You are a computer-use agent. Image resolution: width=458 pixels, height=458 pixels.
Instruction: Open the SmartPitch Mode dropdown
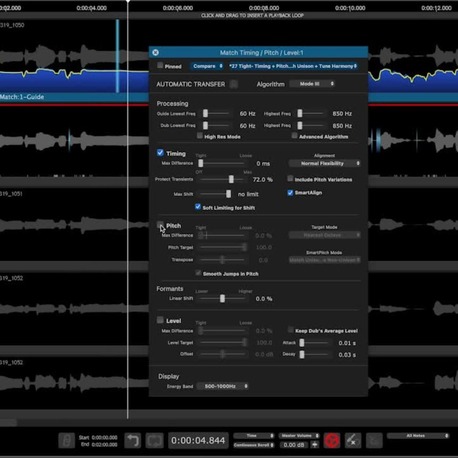[x=324, y=260]
